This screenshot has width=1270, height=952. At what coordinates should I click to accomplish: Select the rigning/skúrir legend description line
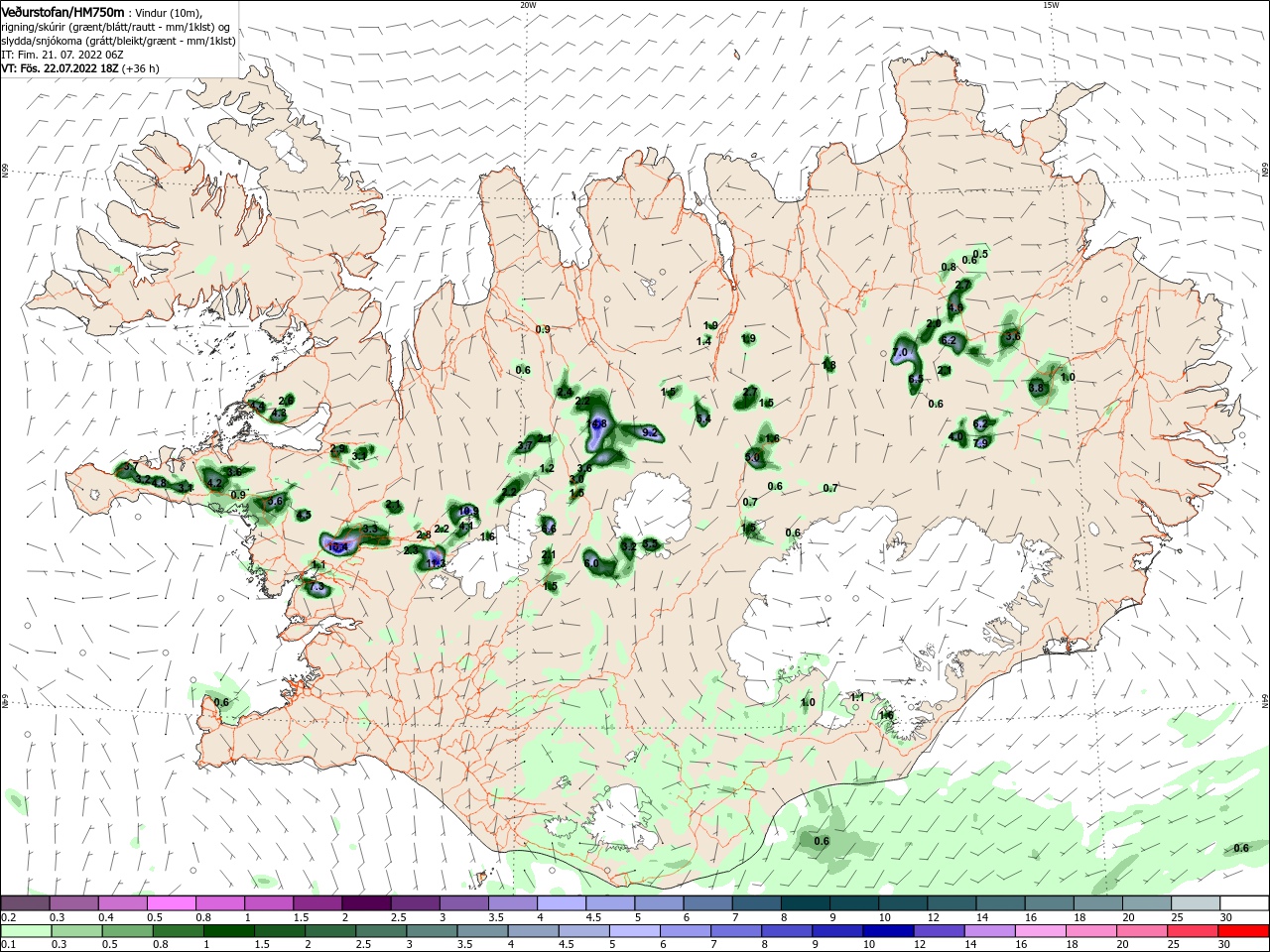[116, 27]
